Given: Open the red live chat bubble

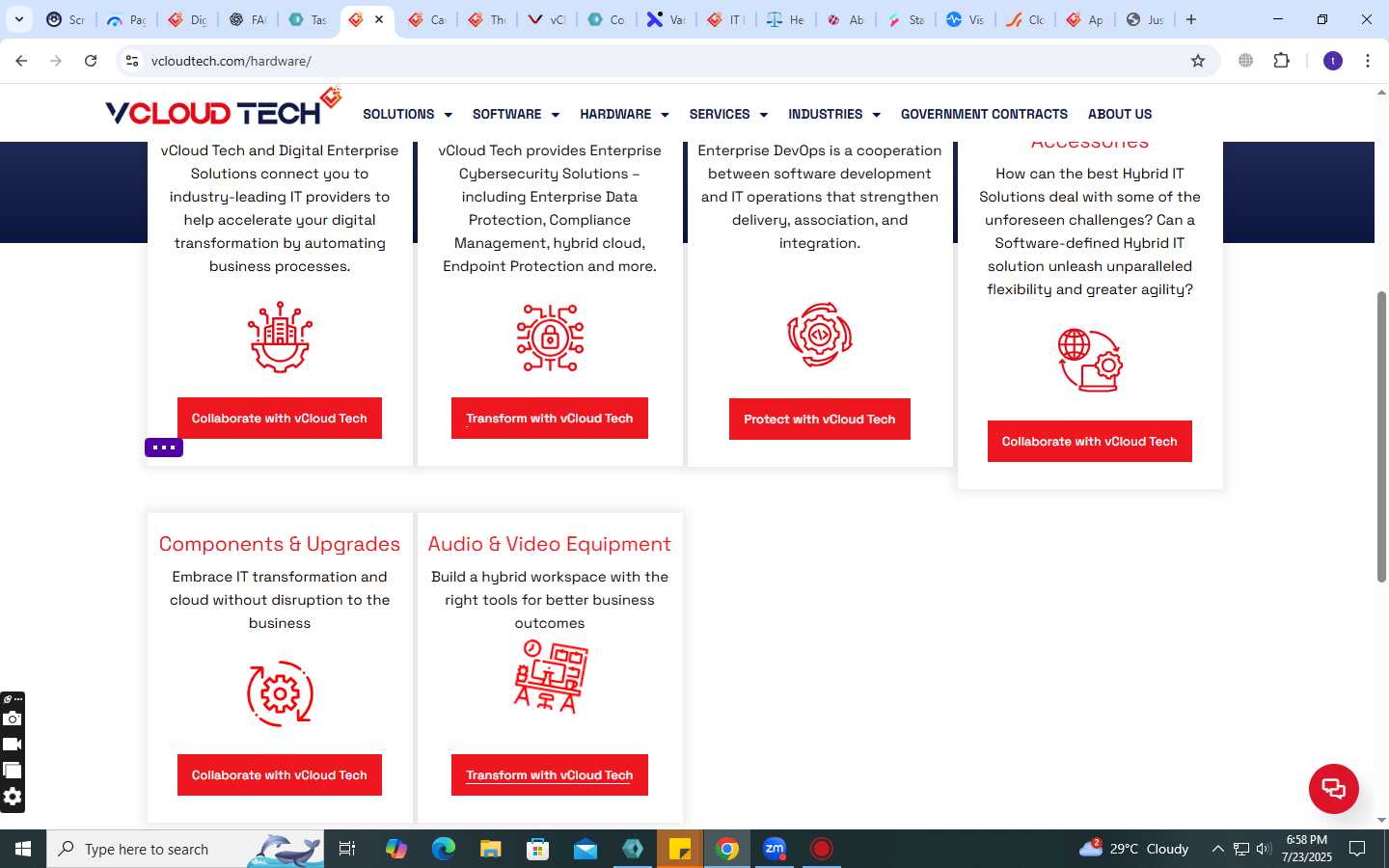Looking at the screenshot, I should click(x=1334, y=788).
